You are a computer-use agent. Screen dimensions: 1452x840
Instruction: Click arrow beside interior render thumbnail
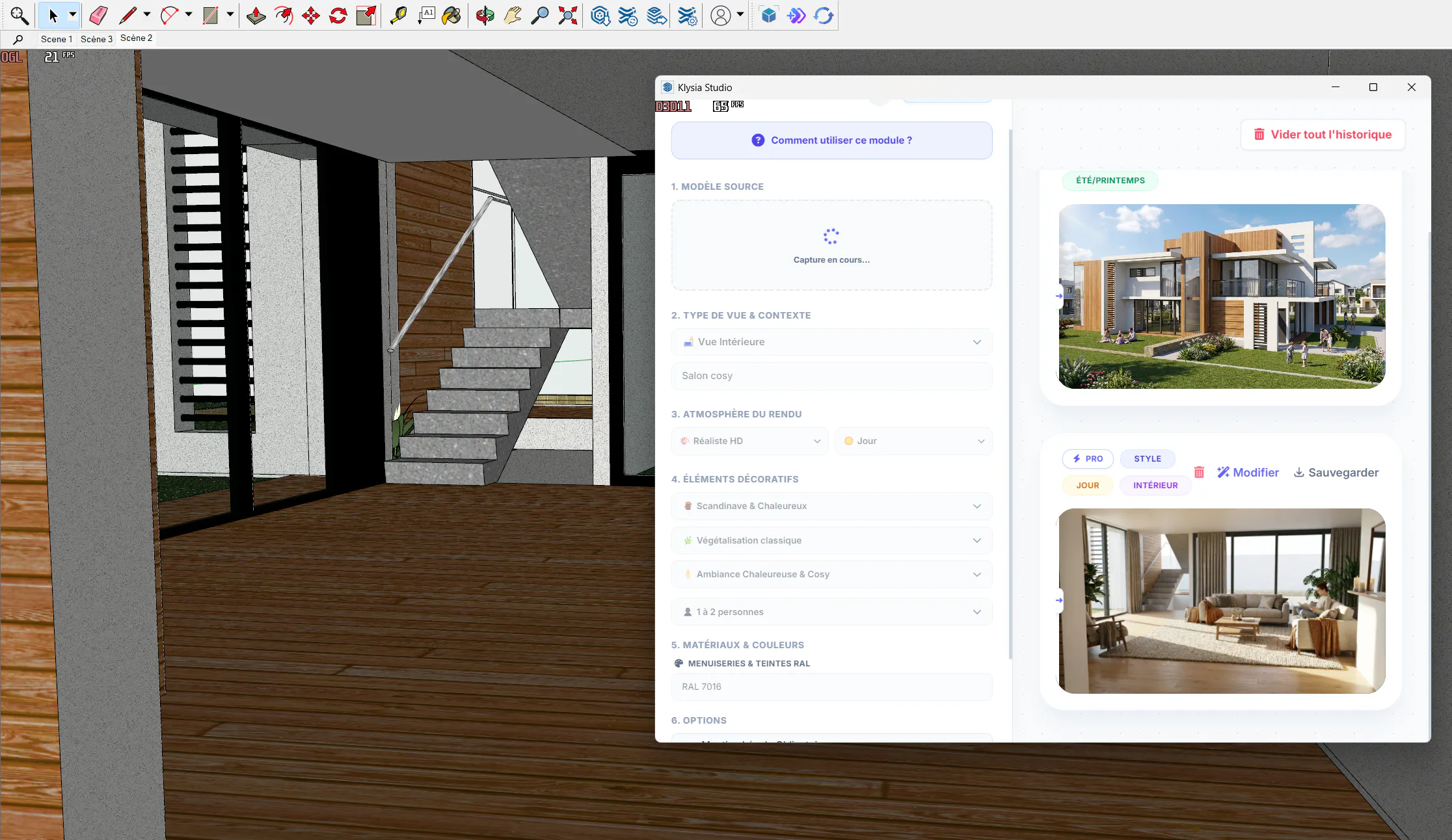tap(1059, 600)
